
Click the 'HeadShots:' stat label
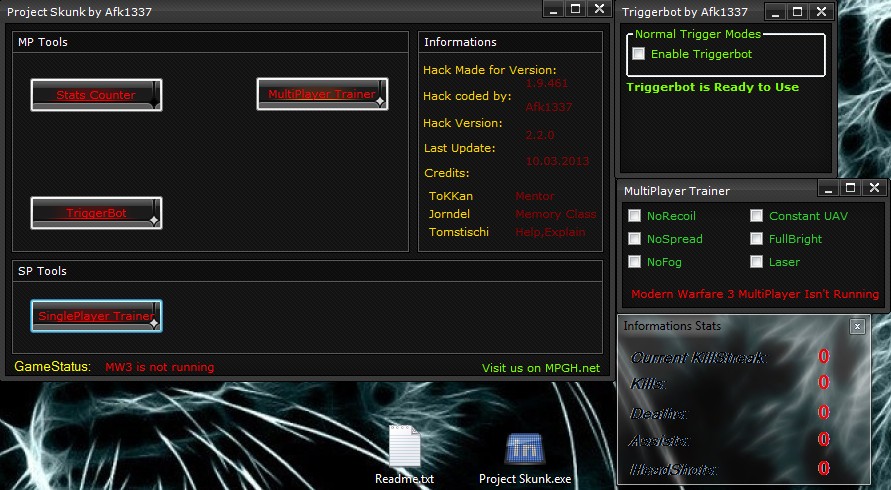click(673, 470)
